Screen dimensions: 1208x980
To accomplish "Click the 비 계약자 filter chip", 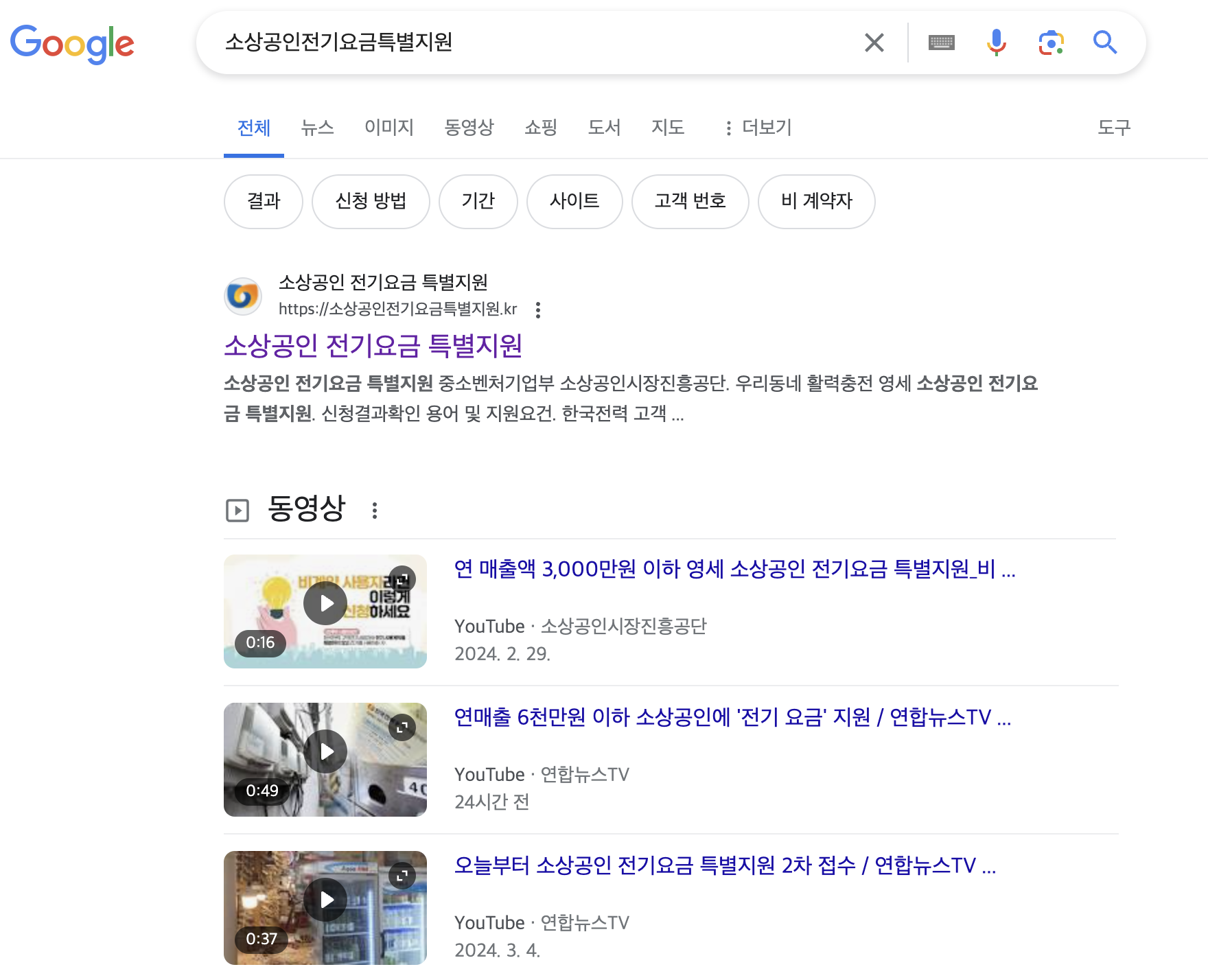I will coord(817,201).
